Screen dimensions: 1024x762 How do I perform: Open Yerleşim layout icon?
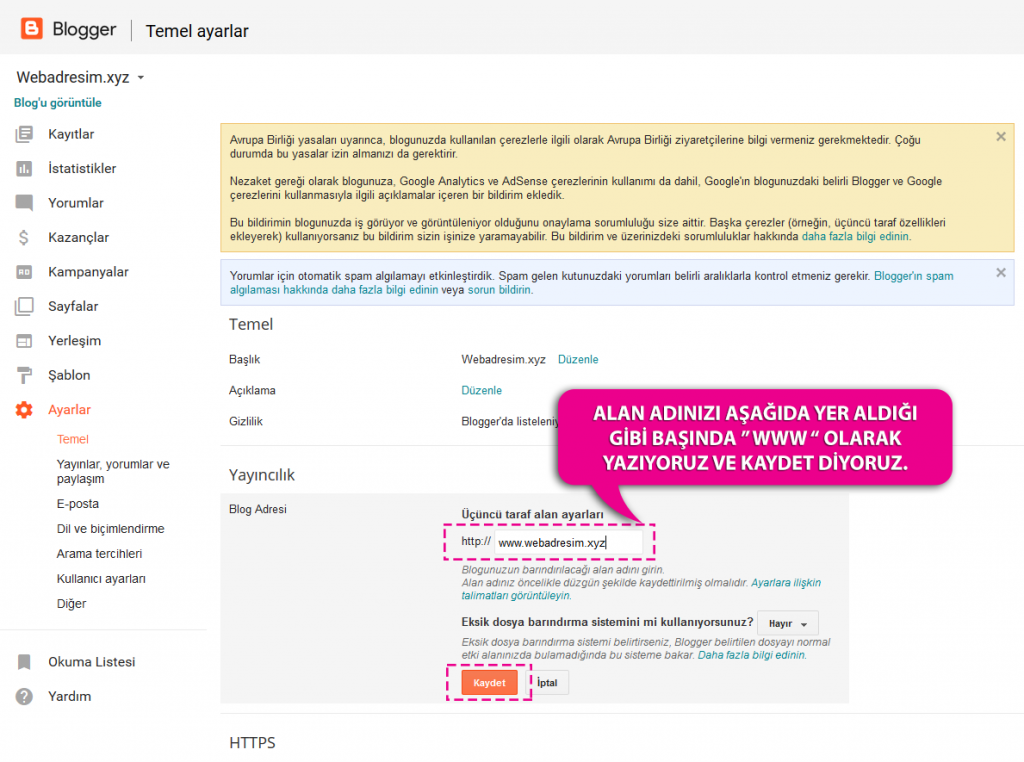click(x=24, y=341)
